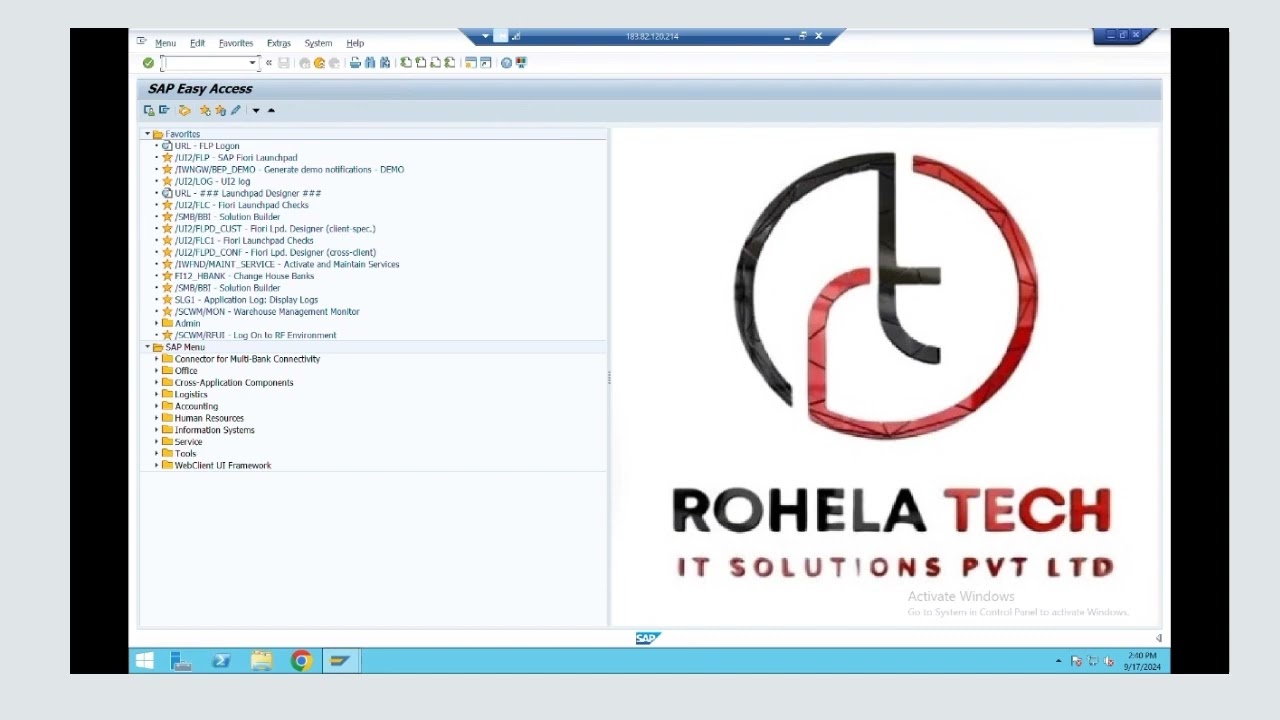Viewport: 1280px width, 720px height.
Task: Open the command field history dropdown
Action: [252, 63]
